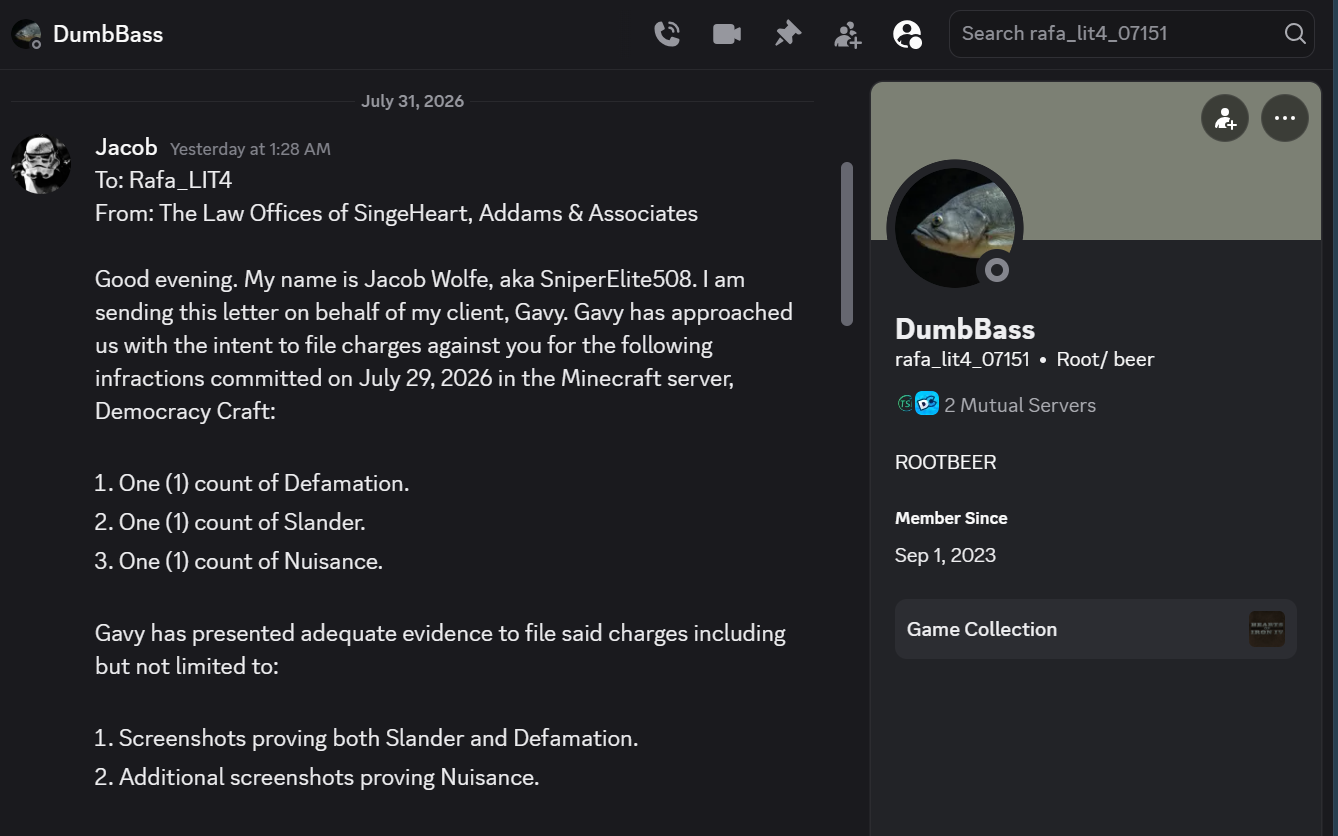
Task: Click Jacob's username in the message
Action: pos(126,147)
